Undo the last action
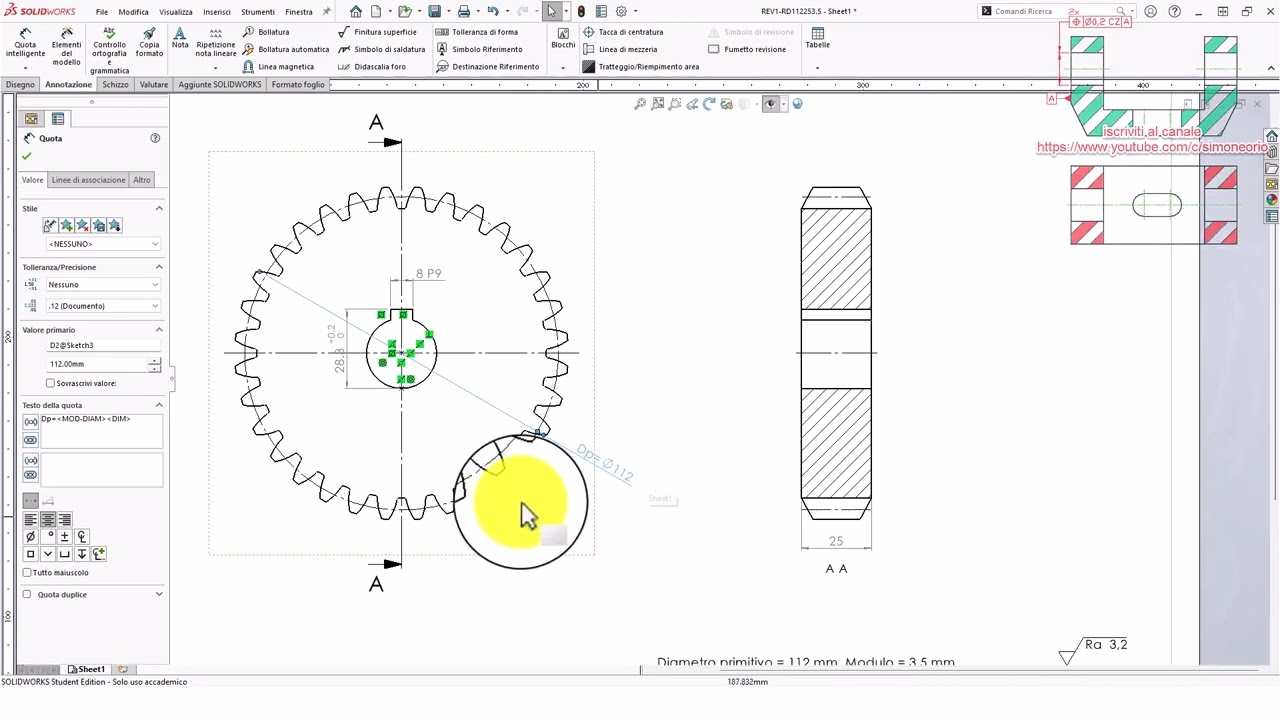Viewport: 1280px width, 720px height. click(x=492, y=12)
